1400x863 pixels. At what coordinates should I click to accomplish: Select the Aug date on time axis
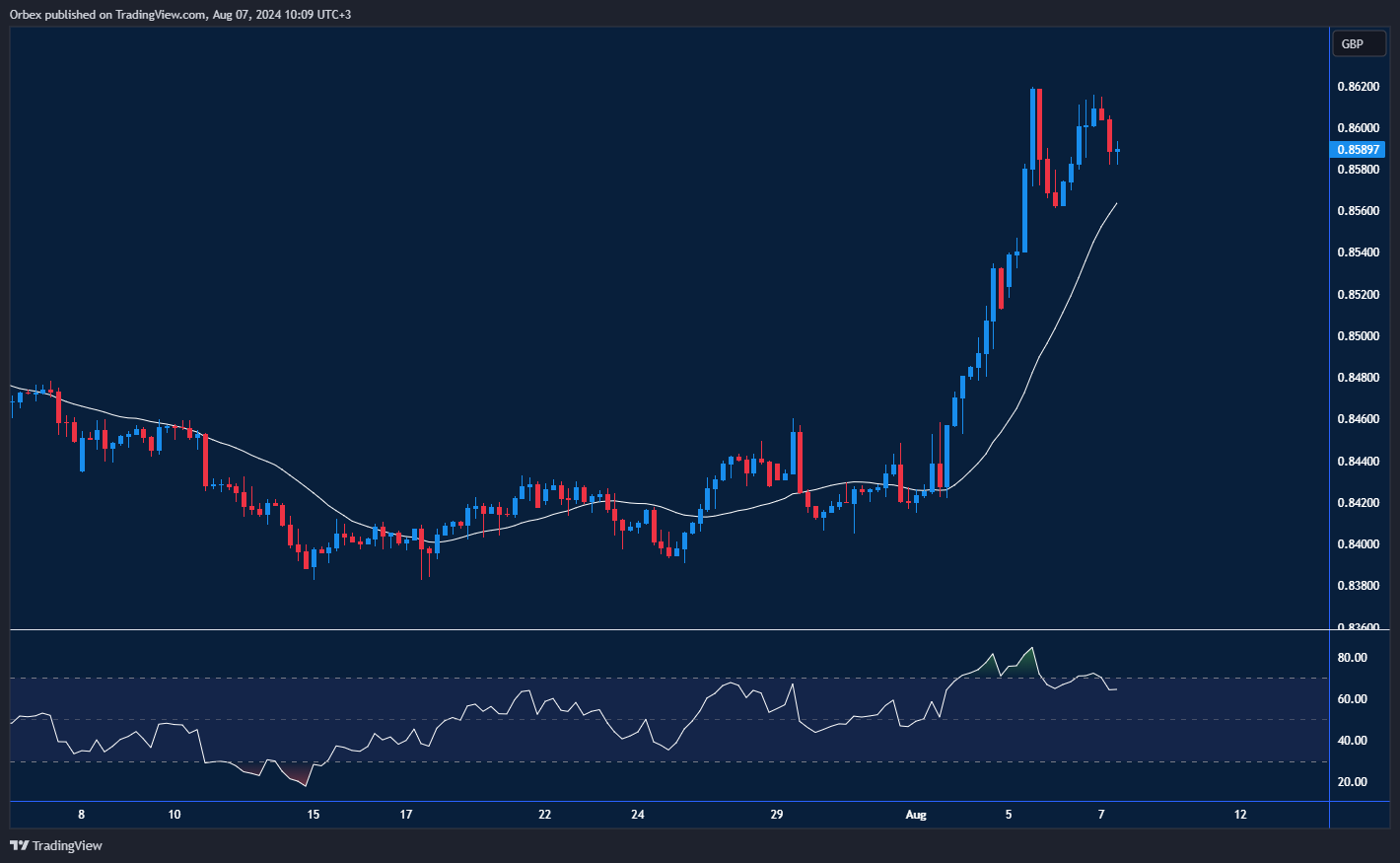(x=916, y=815)
